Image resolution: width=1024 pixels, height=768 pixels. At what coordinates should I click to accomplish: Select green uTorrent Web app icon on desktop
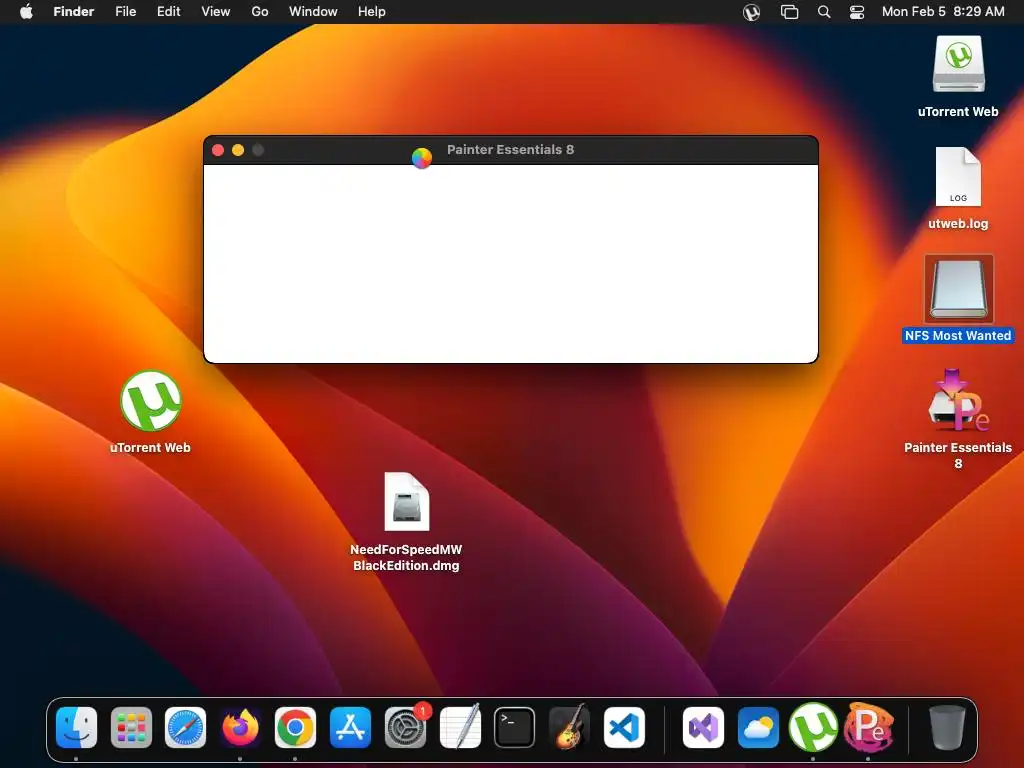(150, 401)
